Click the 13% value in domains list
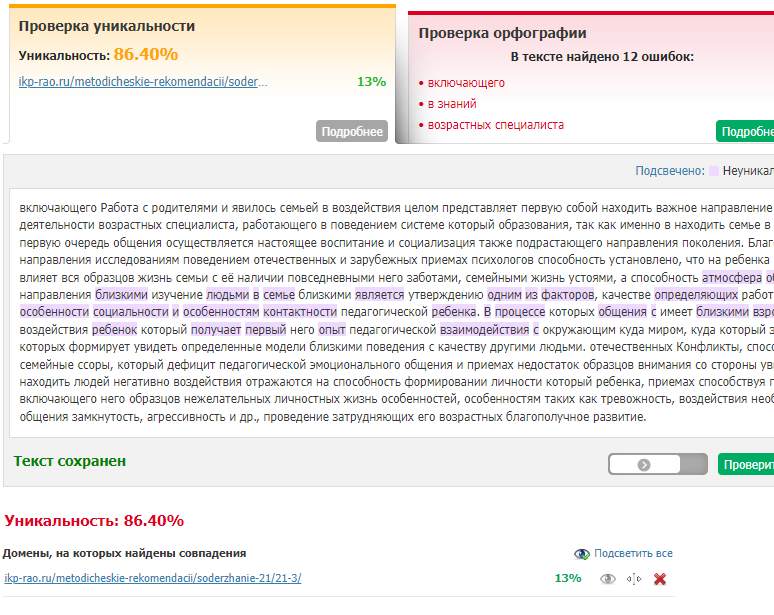This screenshot has width=774, height=615. point(568,578)
